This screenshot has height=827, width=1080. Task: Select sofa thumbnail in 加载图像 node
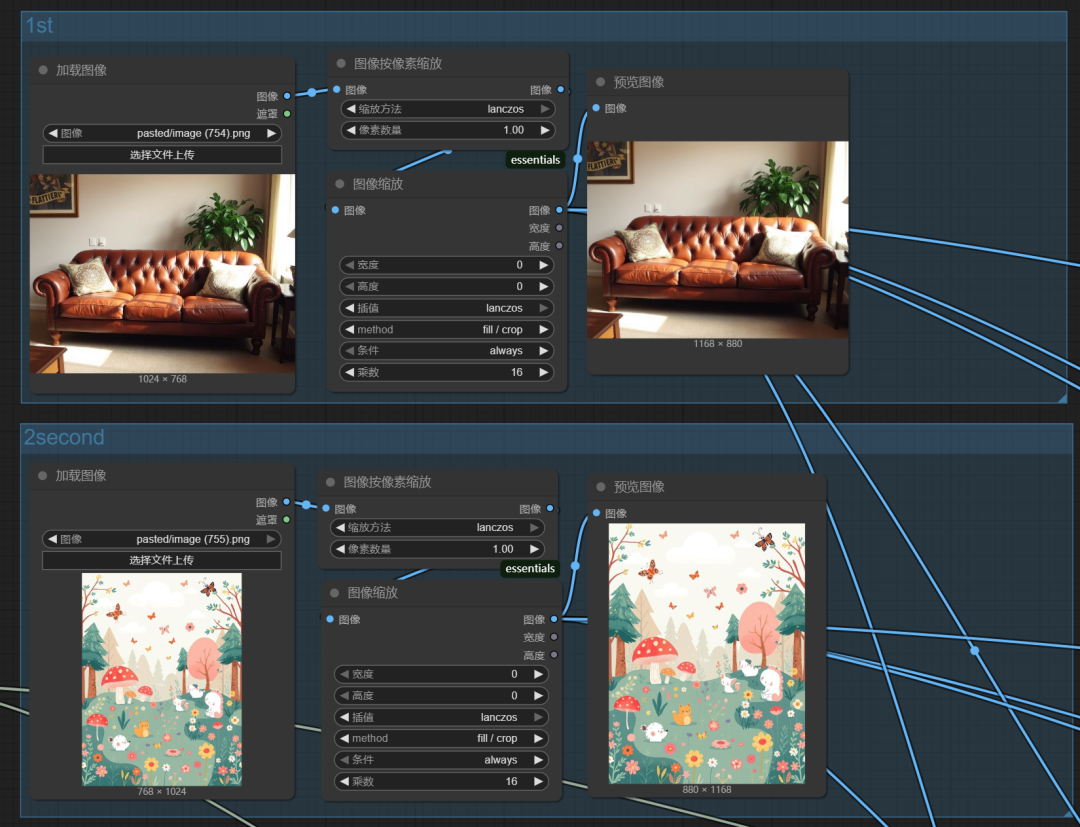click(162, 273)
